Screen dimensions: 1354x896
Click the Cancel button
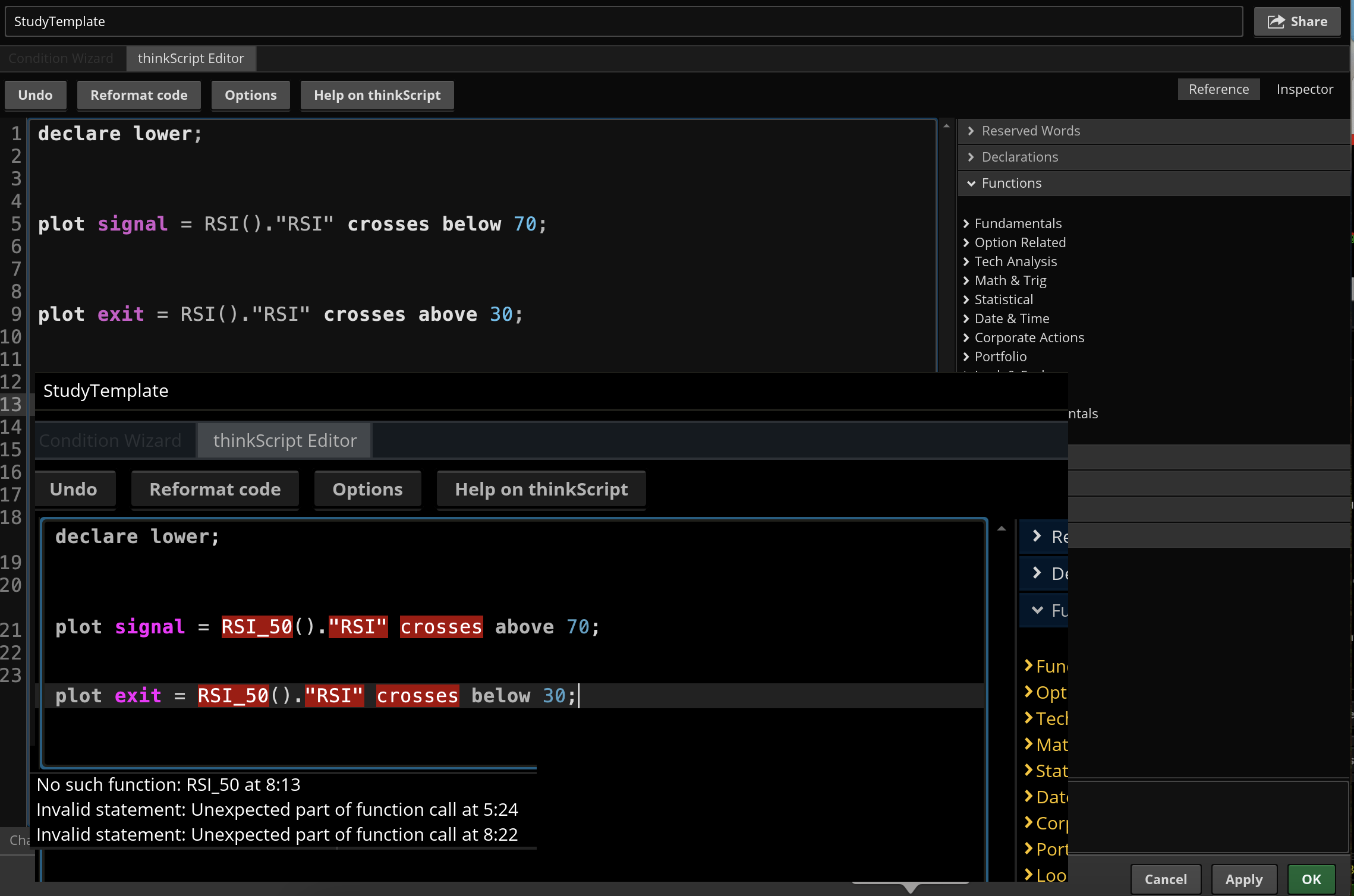1166,879
